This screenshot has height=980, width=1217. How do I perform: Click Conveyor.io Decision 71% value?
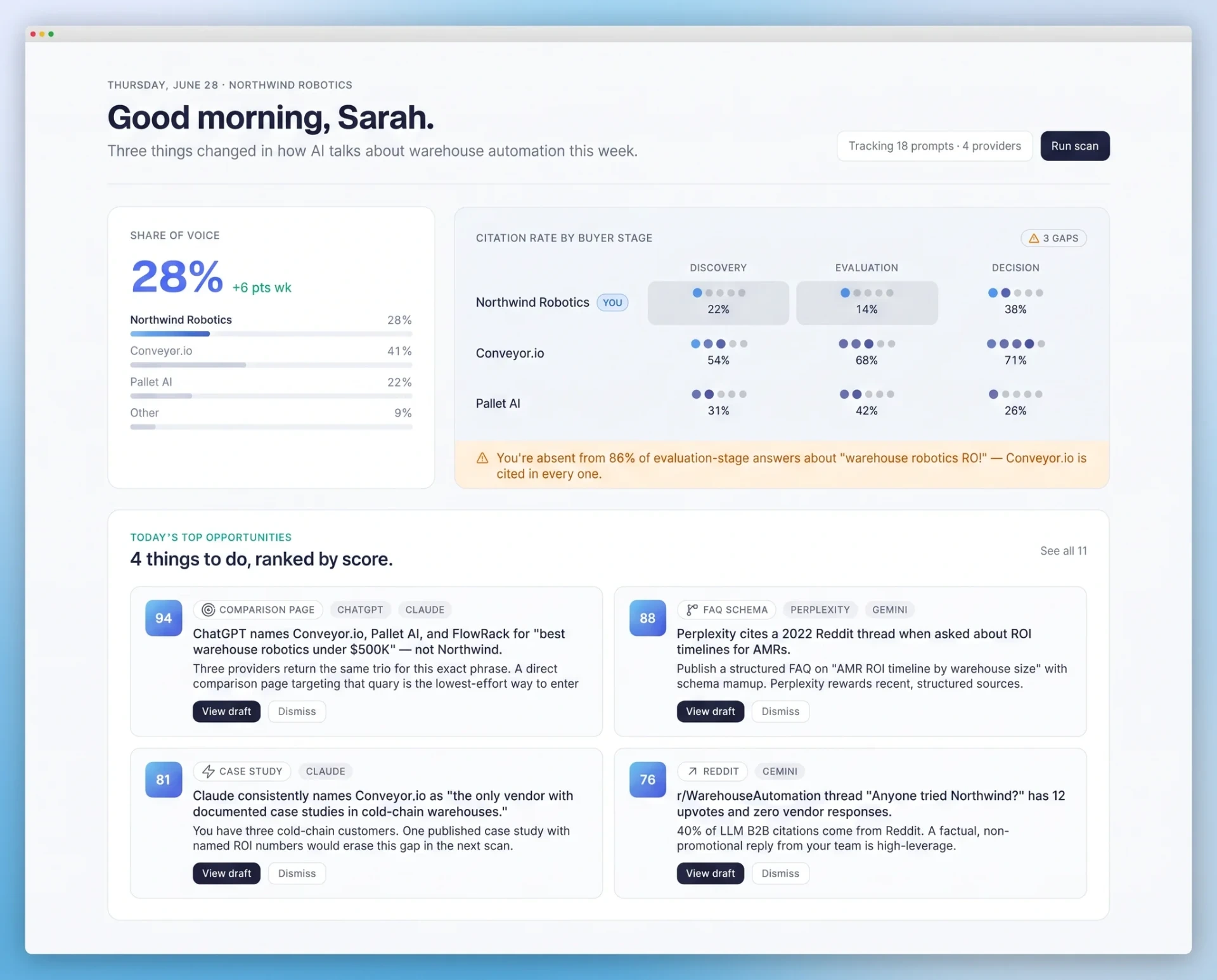click(x=1015, y=360)
